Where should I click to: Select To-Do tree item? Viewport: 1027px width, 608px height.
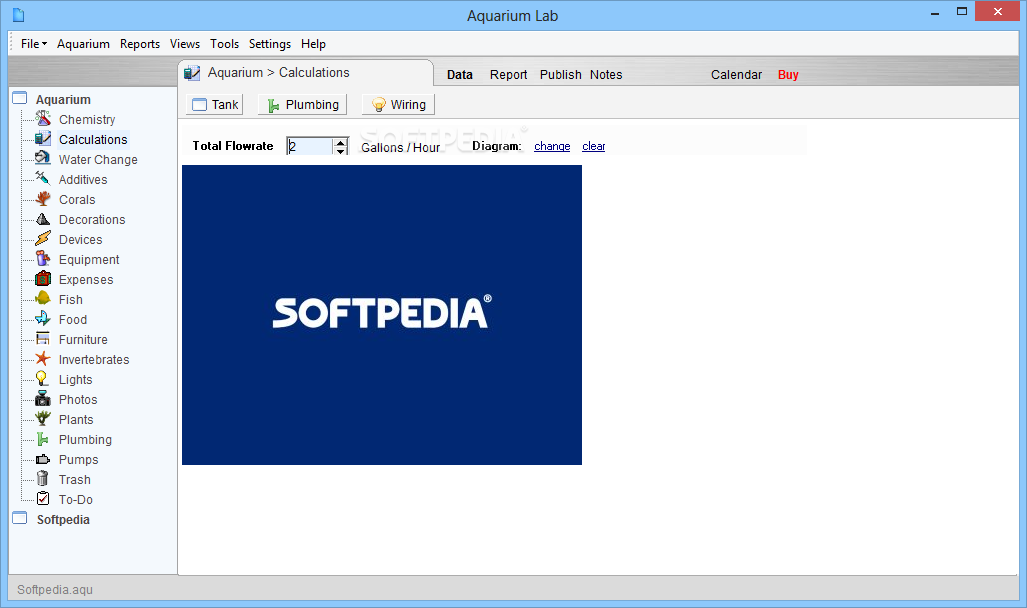tap(76, 500)
